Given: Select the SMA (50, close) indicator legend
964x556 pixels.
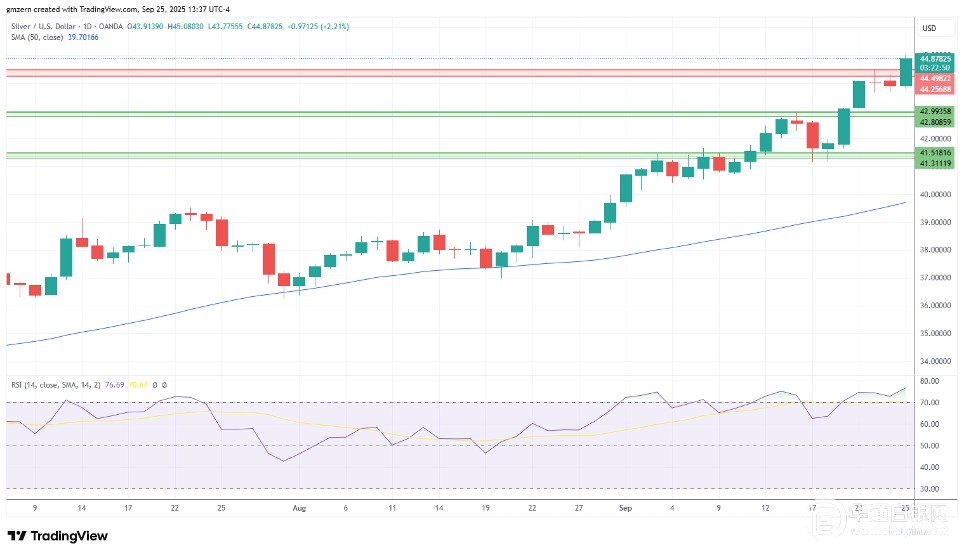Looking at the screenshot, I should click(x=35, y=37).
